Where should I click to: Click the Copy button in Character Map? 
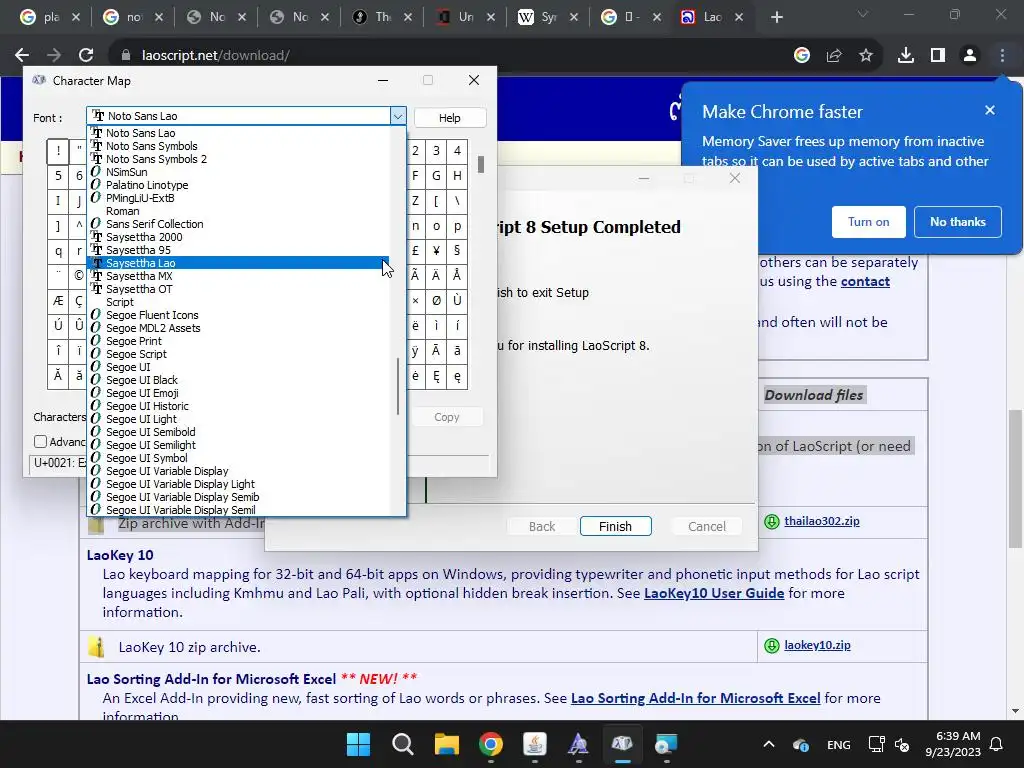click(x=447, y=417)
